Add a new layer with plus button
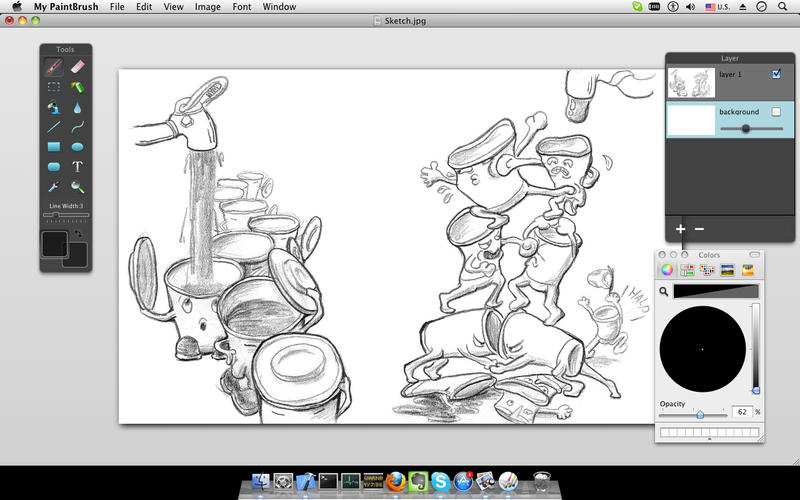The image size is (800, 500). 680,229
